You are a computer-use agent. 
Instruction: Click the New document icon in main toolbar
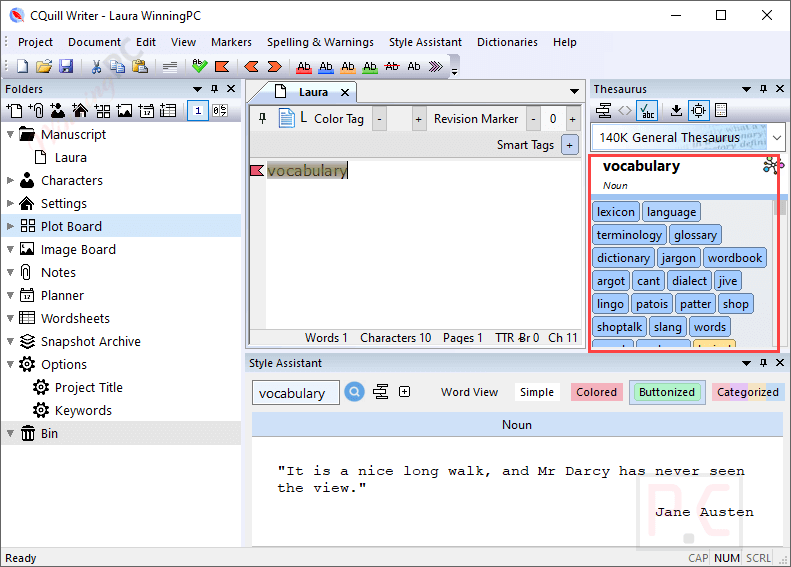point(23,66)
